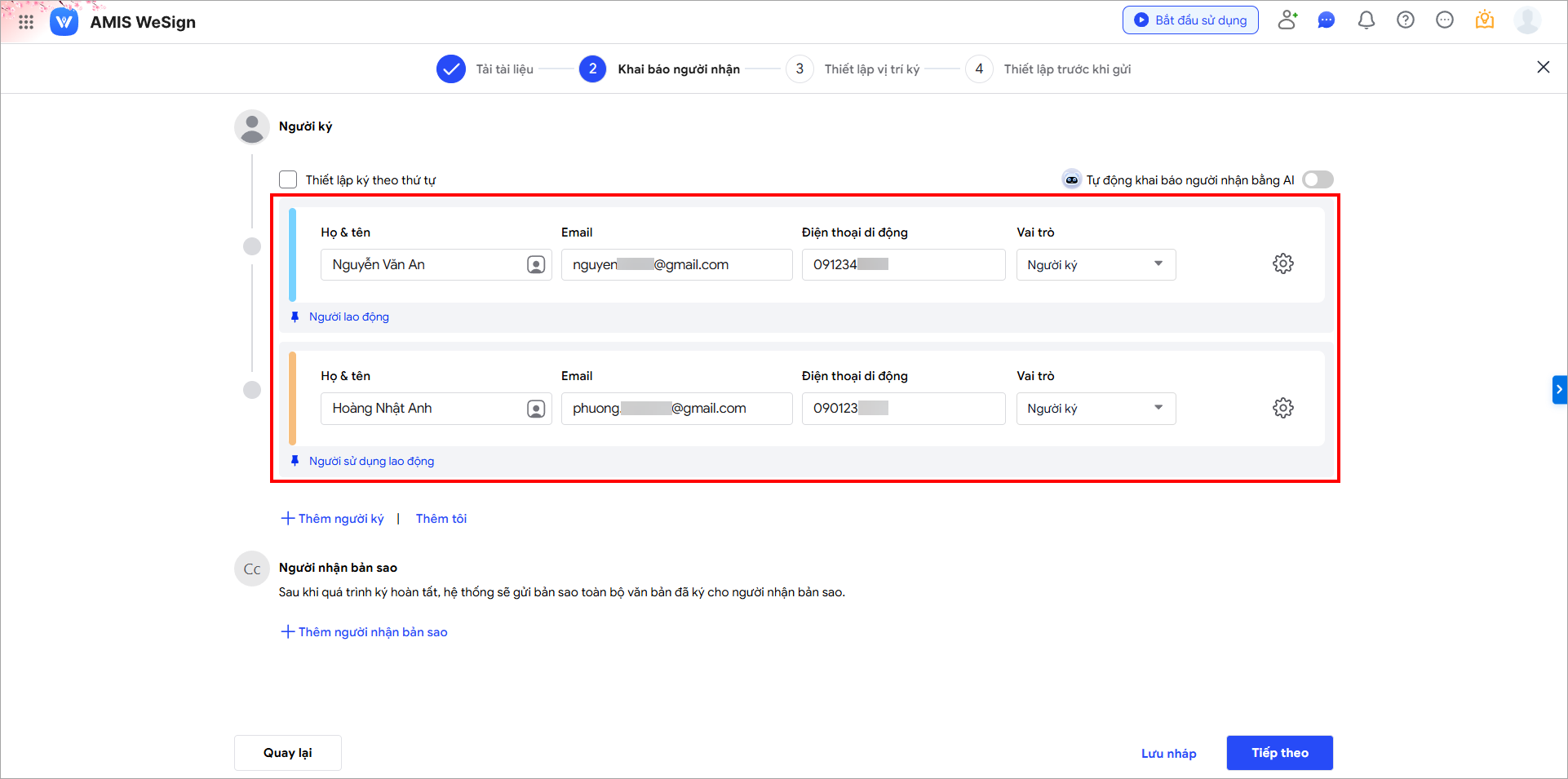Click the invite user icon in header
Screen dimensions: 1568x779
click(1287, 20)
